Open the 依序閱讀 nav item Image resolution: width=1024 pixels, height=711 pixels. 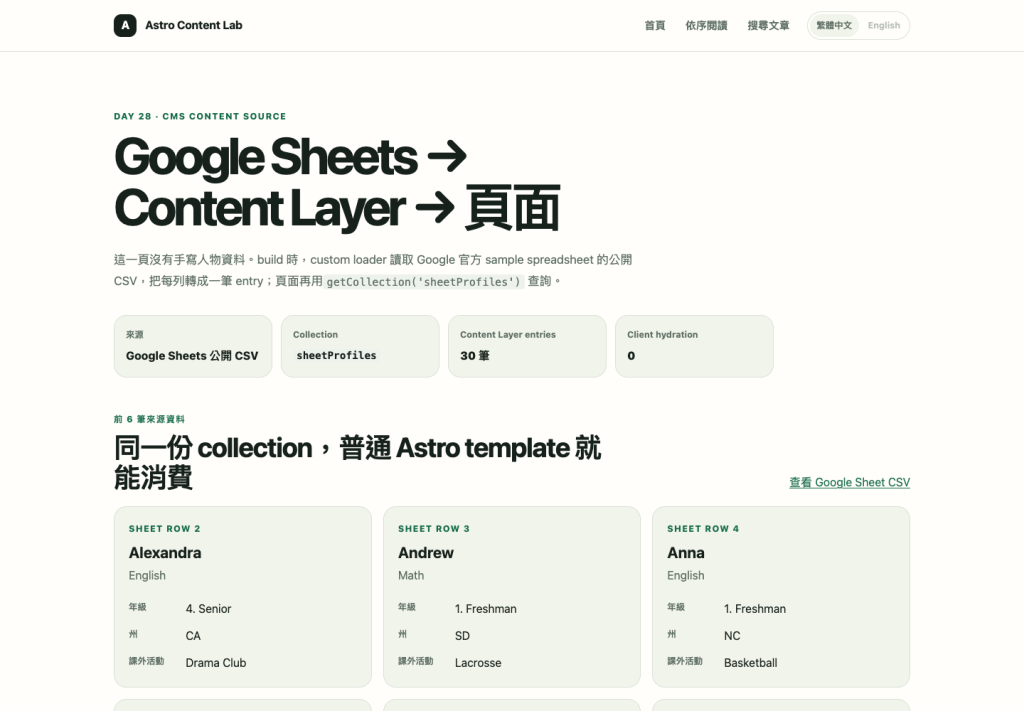[706, 25]
